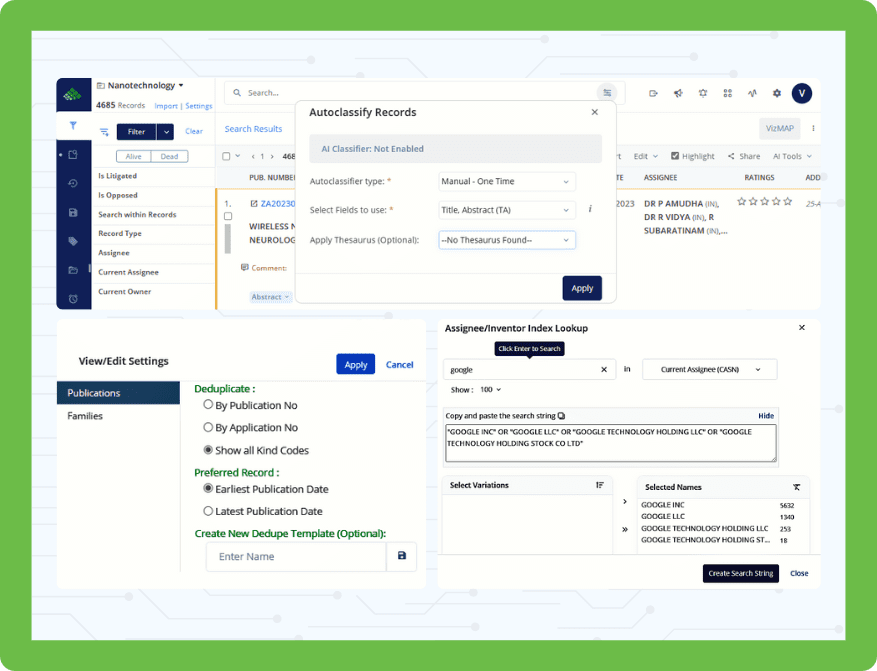Screen dimensions: 877x671
Task: Click Apply in Autoclassify Records dialog
Action: (x=582, y=289)
